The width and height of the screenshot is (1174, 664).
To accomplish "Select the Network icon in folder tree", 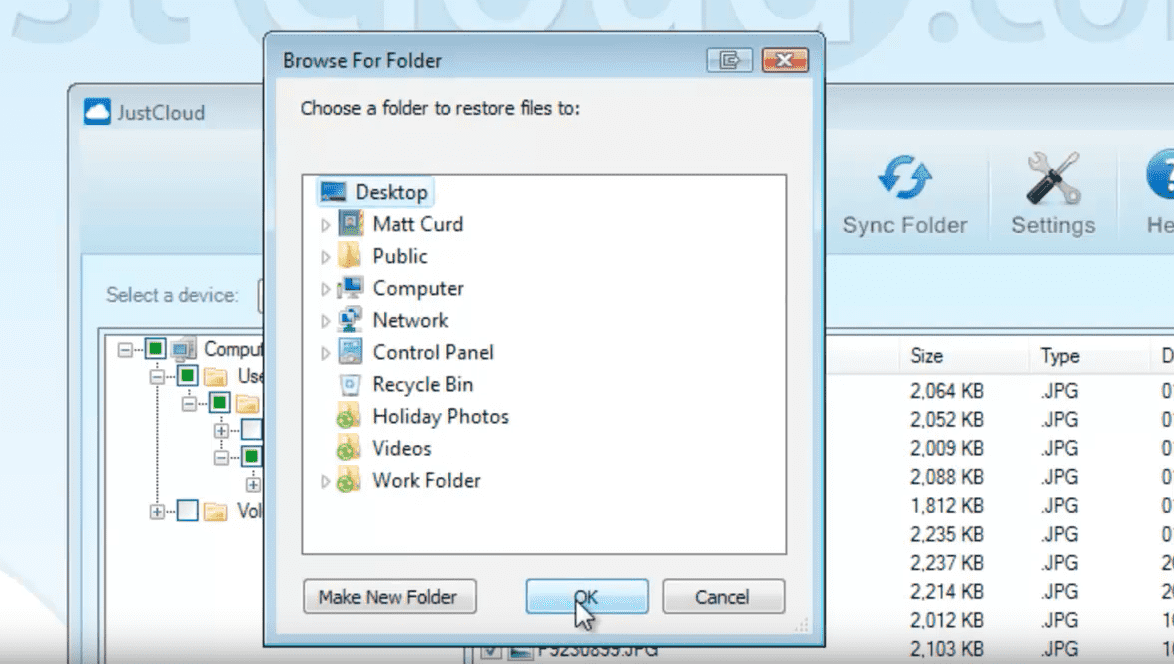I will click(x=350, y=321).
